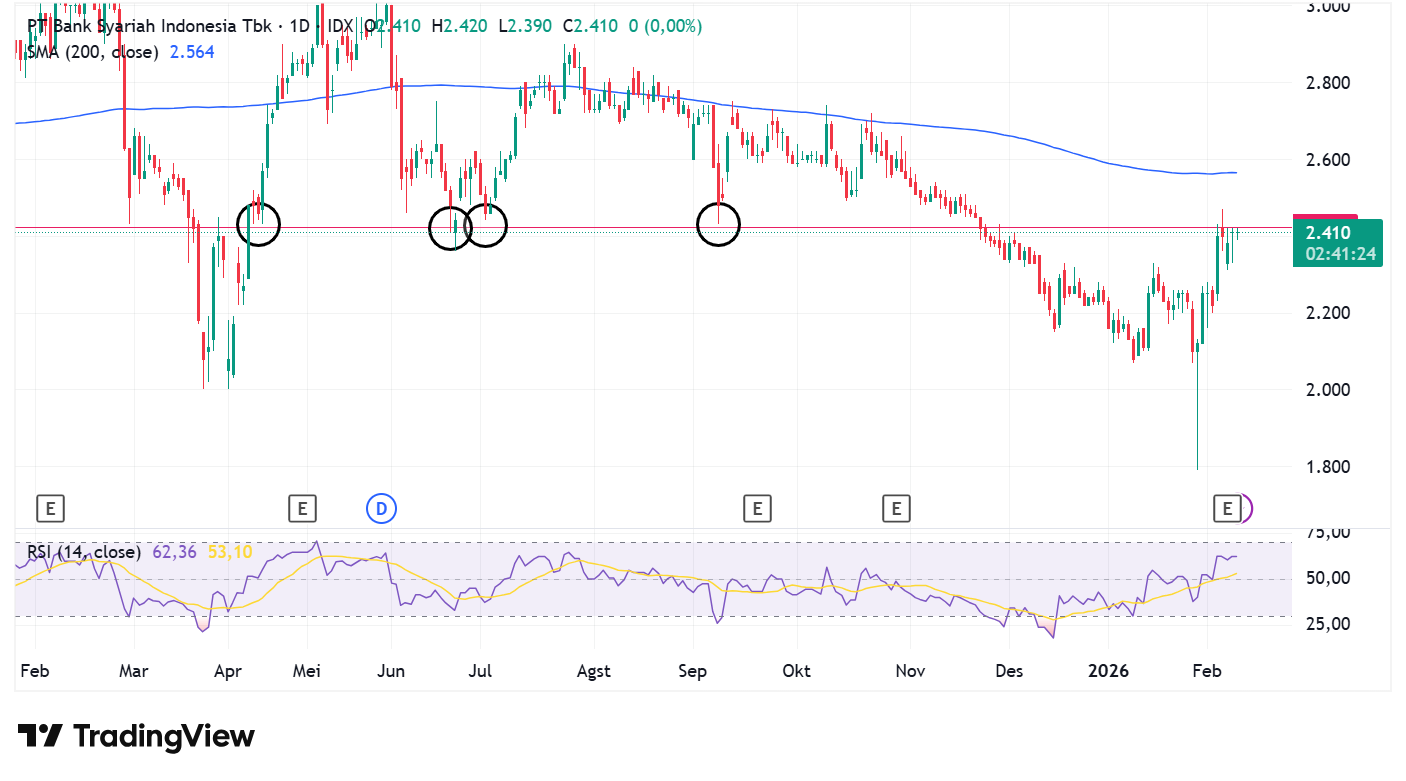Click the earnings E marker in early February
The height and width of the screenshot is (781, 1406).
pos(51,509)
